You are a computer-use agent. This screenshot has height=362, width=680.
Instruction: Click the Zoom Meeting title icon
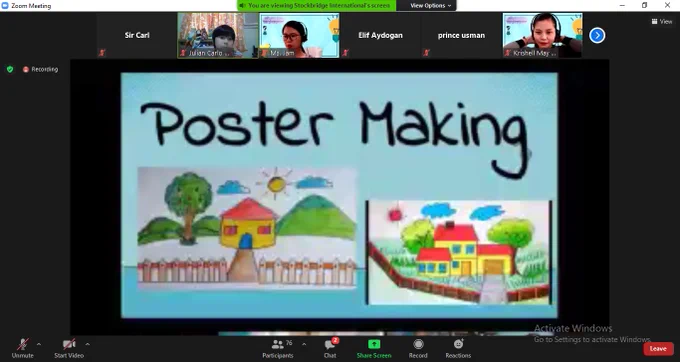pos(5,5)
